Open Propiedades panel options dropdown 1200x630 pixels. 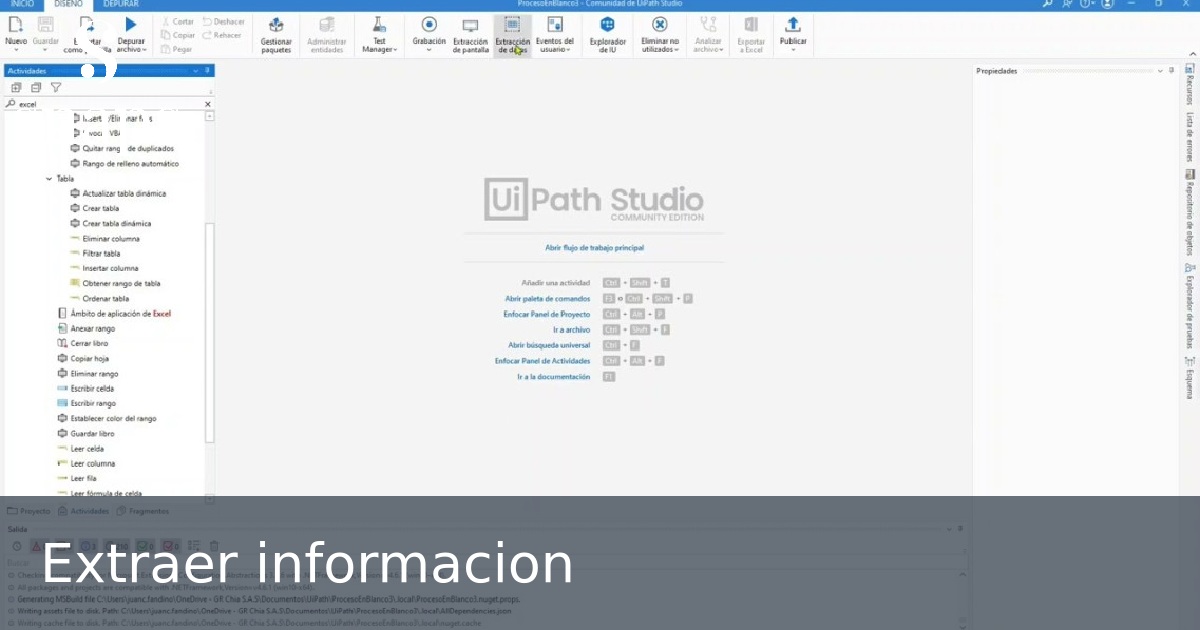click(x=1160, y=71)
